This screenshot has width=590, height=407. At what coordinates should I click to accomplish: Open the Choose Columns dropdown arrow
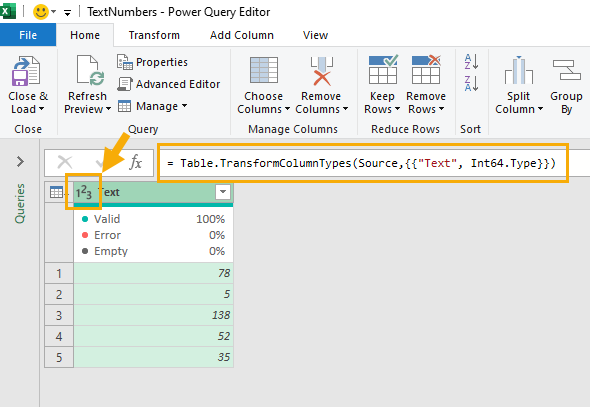[287, 109]
